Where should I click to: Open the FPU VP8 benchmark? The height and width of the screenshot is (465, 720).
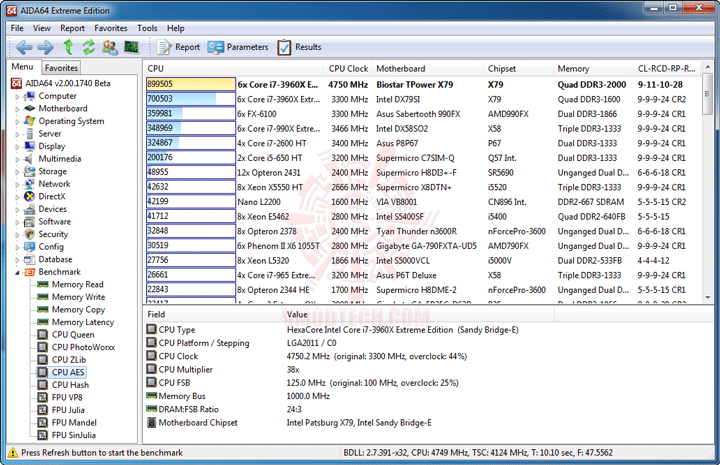pyautogui.click(x=67, y=398)
